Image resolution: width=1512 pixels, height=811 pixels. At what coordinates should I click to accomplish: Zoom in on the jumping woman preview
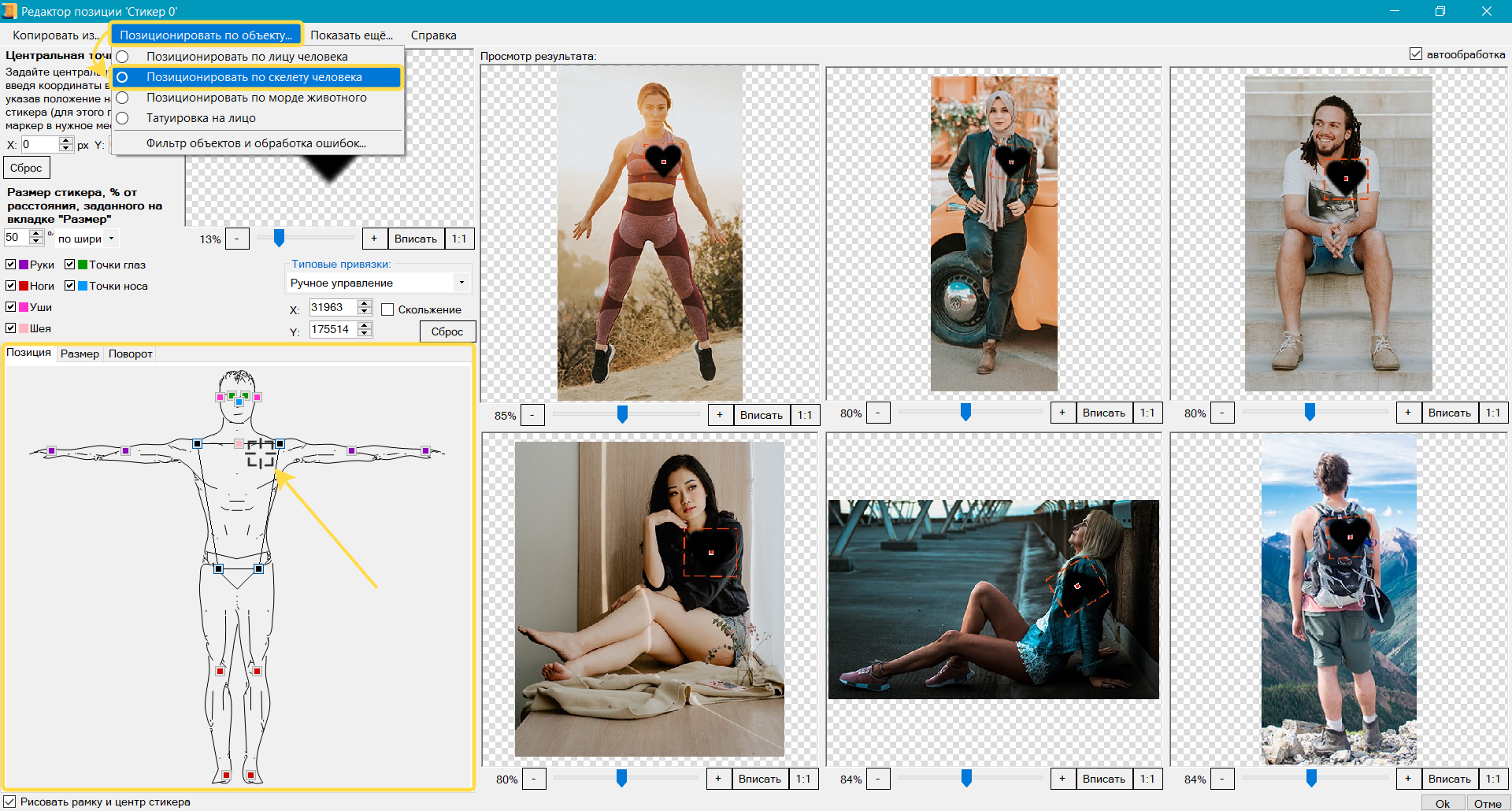tap(719, 415)
